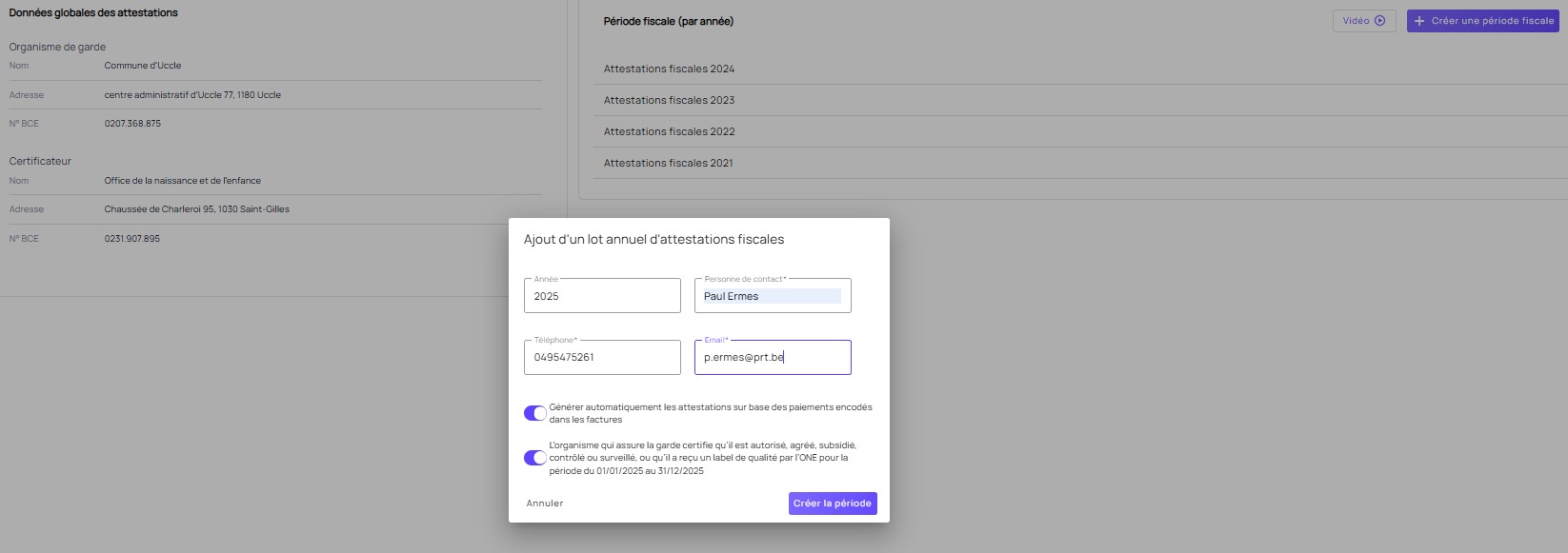Click Office de la naissance et de l'enfance
The image size is (1568, 553).
pyautogui.click(x=182, y=181)
